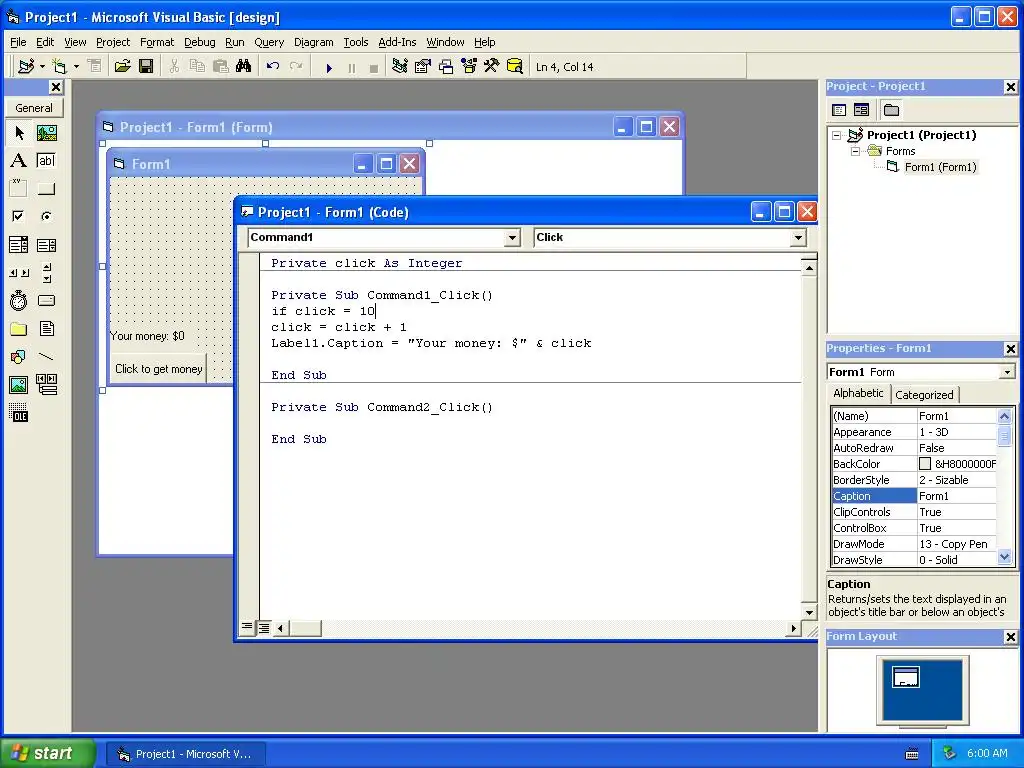Screen dimensions: 1024x768
Task: Select the CommandButton tool in the toolbox
Action: click(46, 189)
